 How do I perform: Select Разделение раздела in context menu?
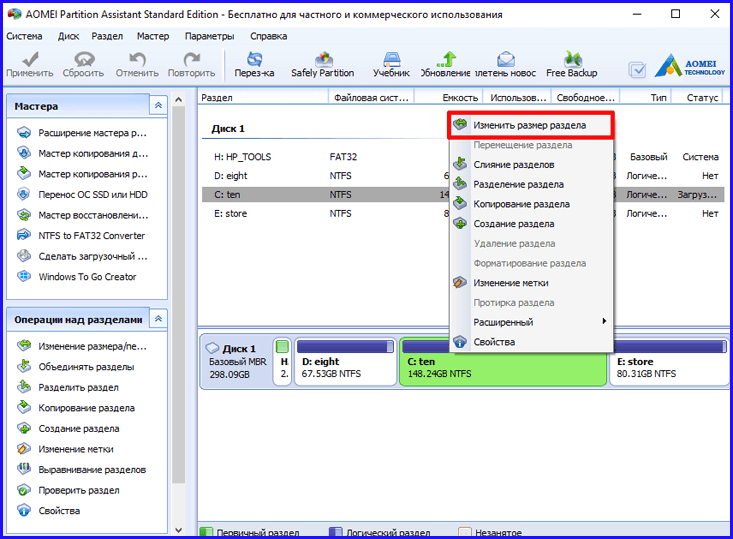pos(531,184)
